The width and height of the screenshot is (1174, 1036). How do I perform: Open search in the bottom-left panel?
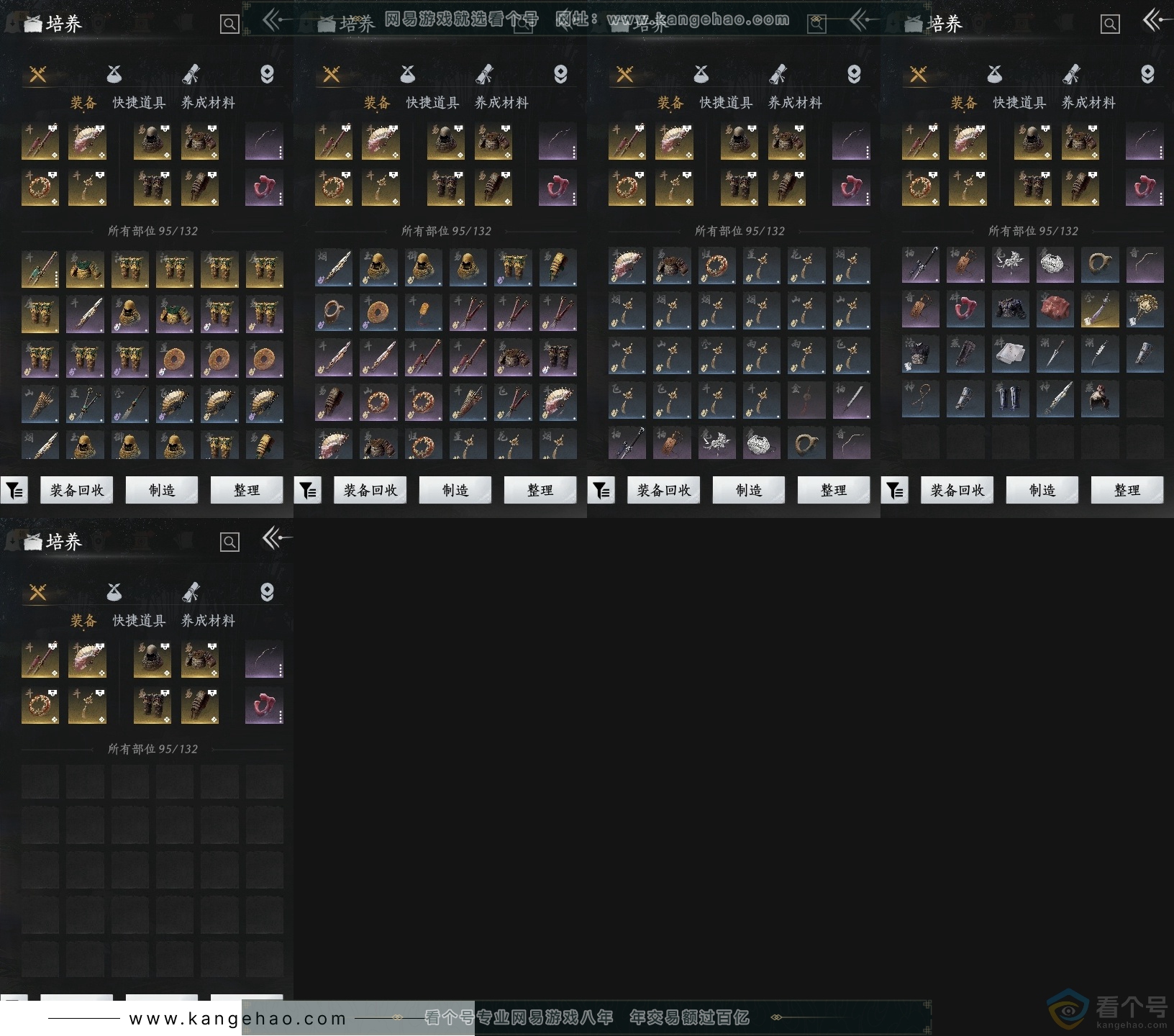(229, 542)
